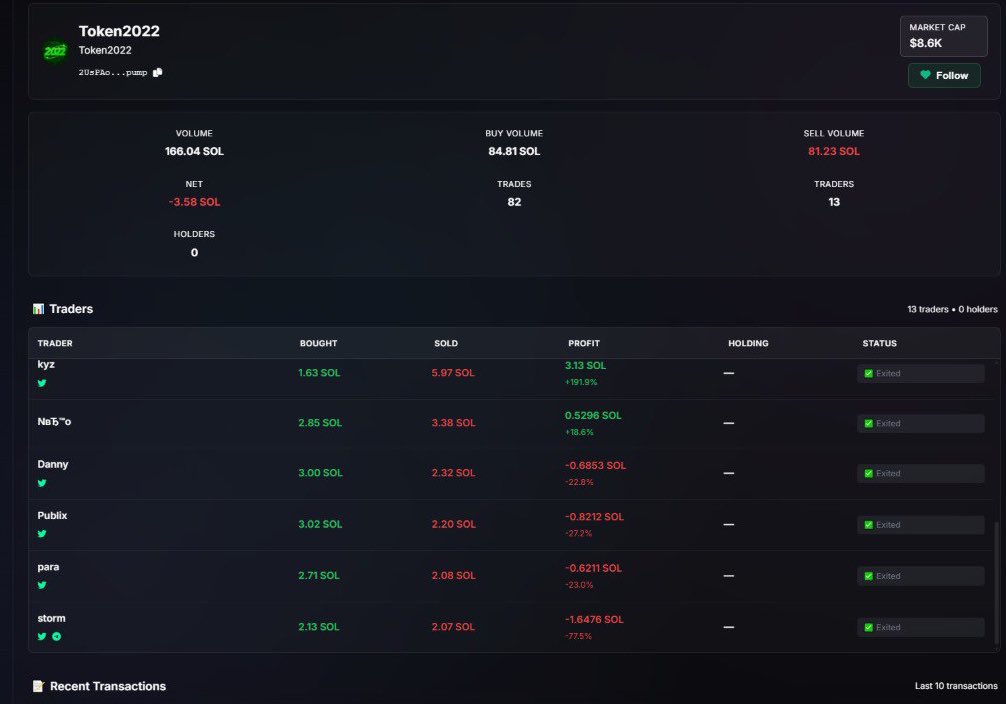Open storm's Twitter profile icon
1006x704 pixels.
tap(42, 637)
